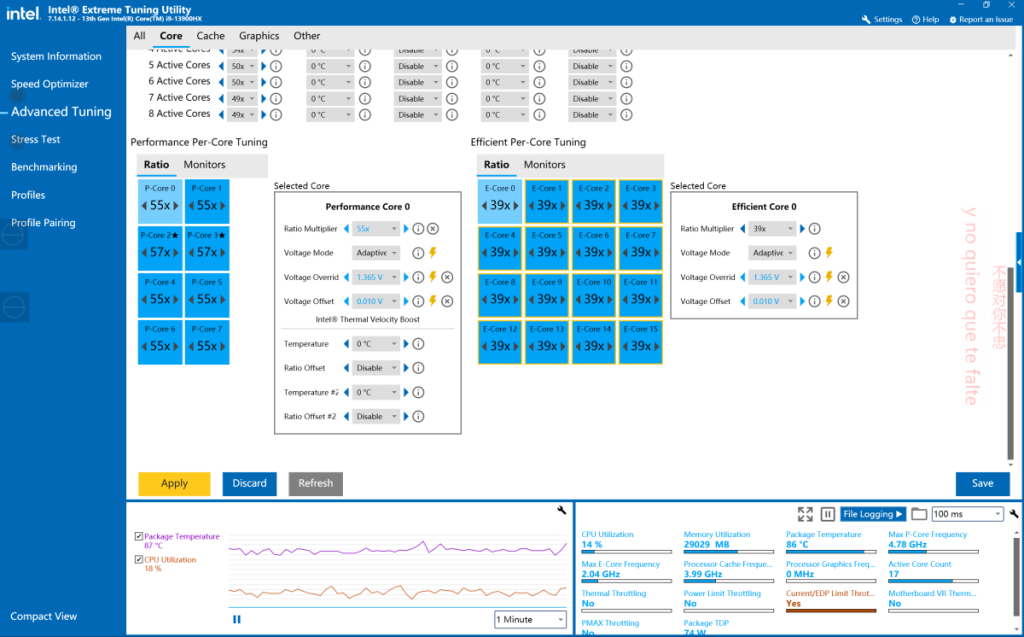
Task: Click lightning icon beside Efficient Voltage Mode
Action: (829, 252)
